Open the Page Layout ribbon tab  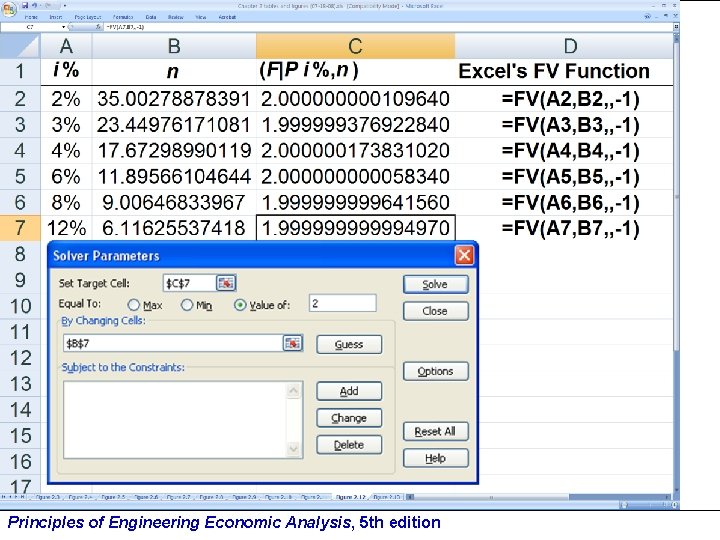(88, 17)
